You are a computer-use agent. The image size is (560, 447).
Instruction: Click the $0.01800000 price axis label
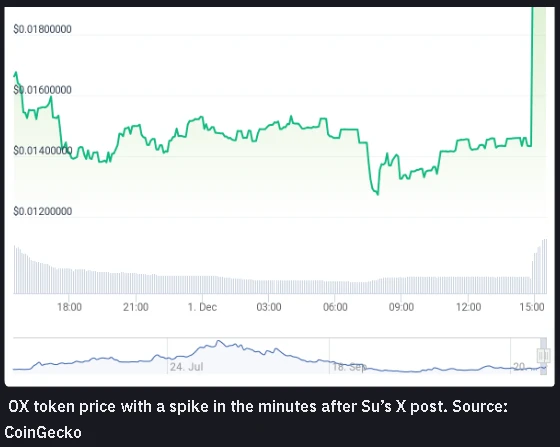42,29
